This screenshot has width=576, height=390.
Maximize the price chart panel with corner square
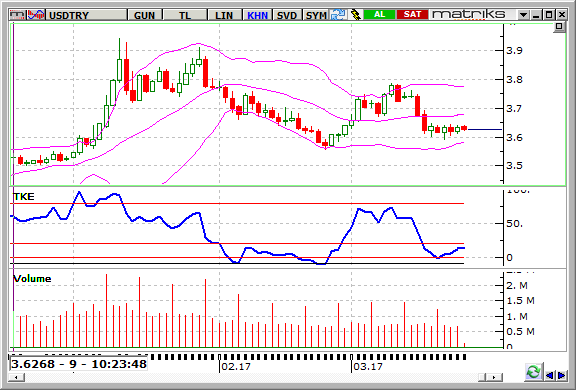click(559, 26)
